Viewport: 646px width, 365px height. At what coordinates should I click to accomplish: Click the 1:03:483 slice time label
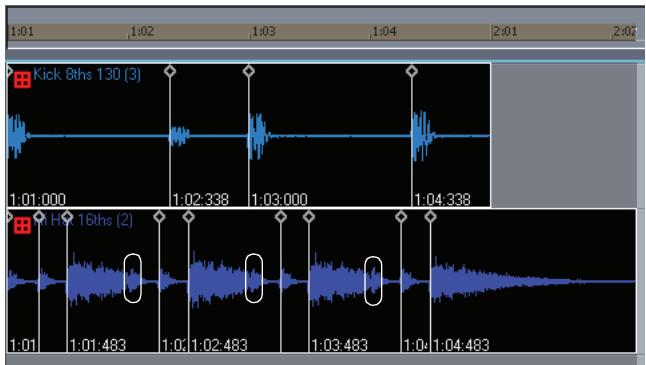(339, 345)
